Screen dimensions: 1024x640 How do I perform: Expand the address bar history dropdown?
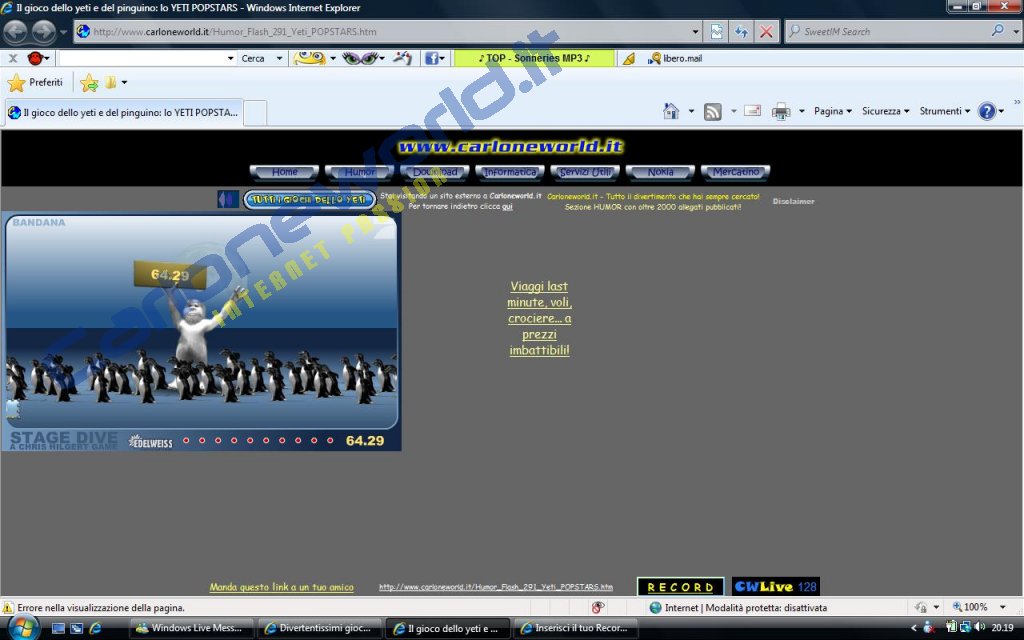tap(695, 31)
